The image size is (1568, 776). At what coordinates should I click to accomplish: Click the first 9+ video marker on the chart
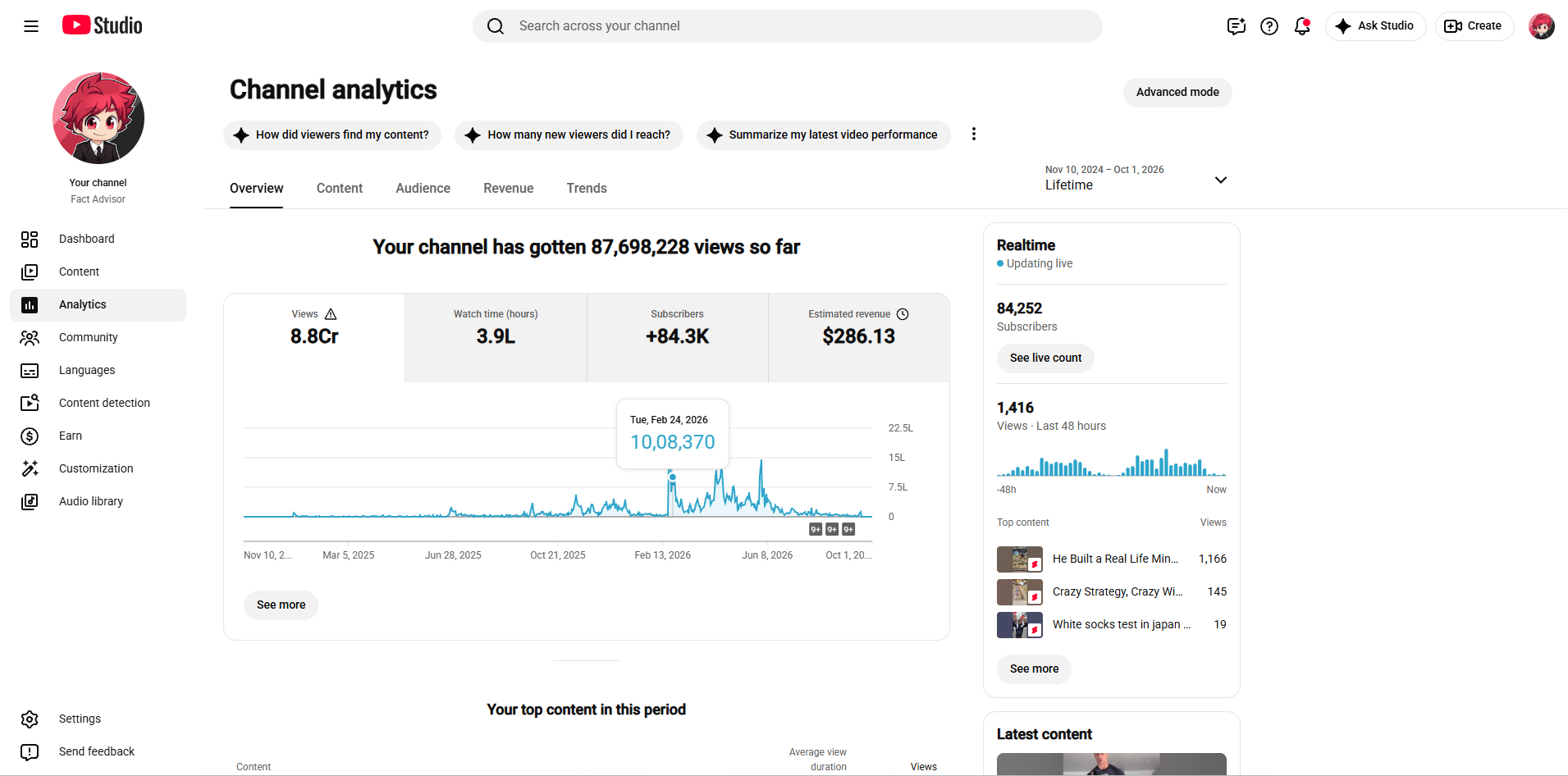coord(816,529)
